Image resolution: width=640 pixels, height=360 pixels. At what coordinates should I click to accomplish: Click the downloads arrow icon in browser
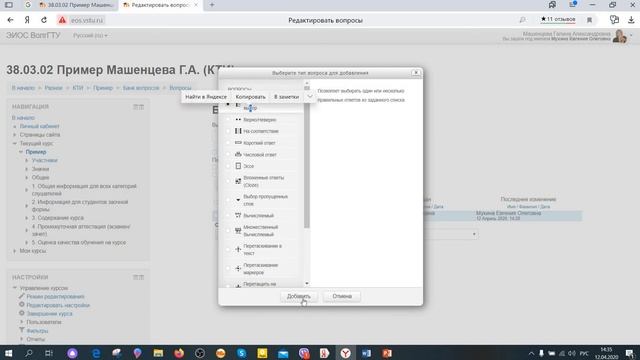pos(631,20)
